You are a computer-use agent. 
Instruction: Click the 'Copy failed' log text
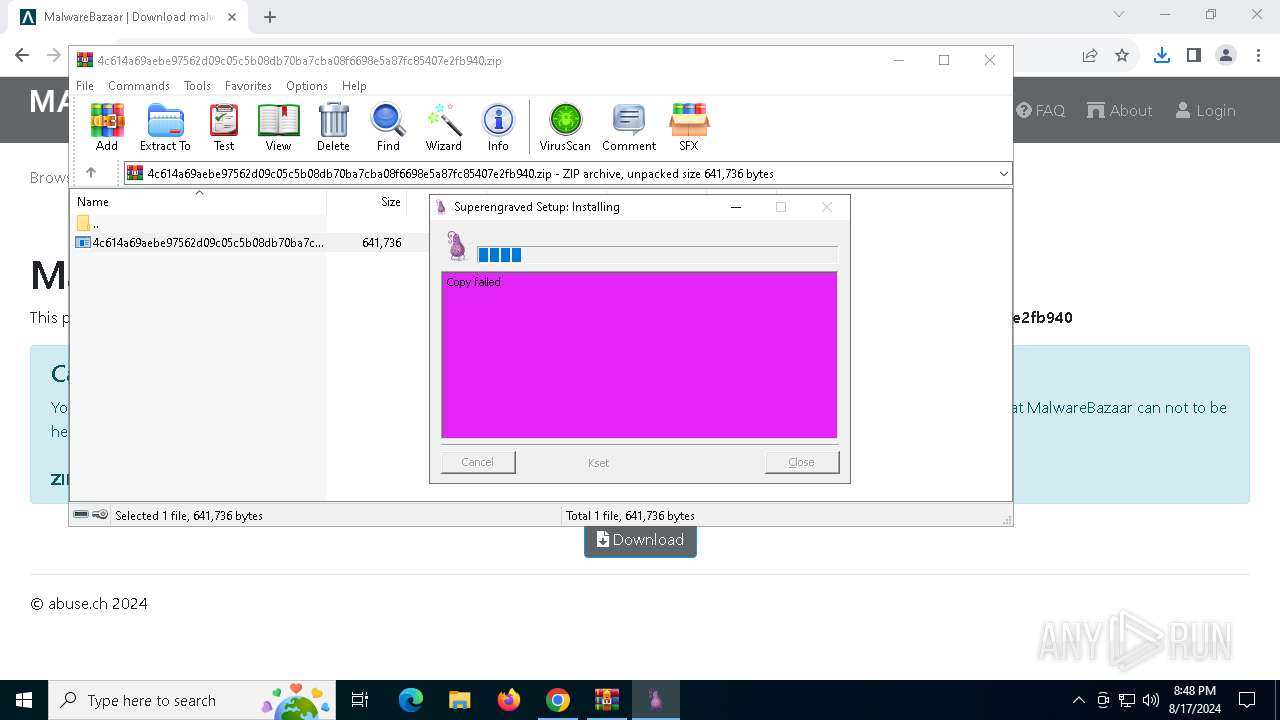[473, 282]
